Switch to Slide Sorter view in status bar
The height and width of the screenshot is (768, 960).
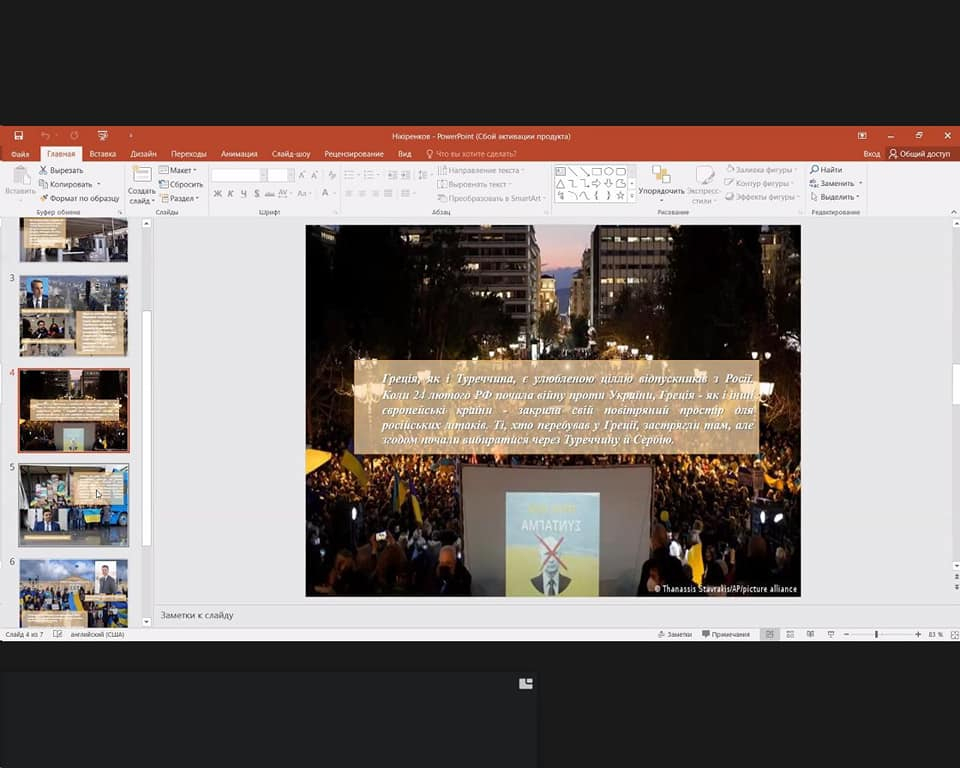(x=789, y=634)
